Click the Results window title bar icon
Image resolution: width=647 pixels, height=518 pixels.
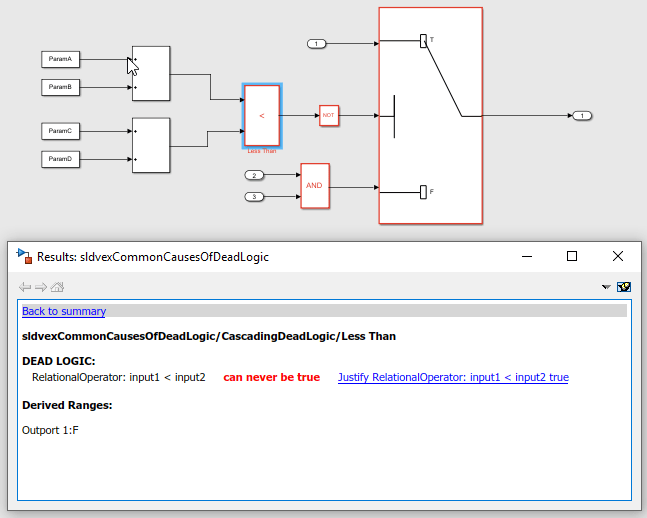pyautogui.click(x=24, y=256)
